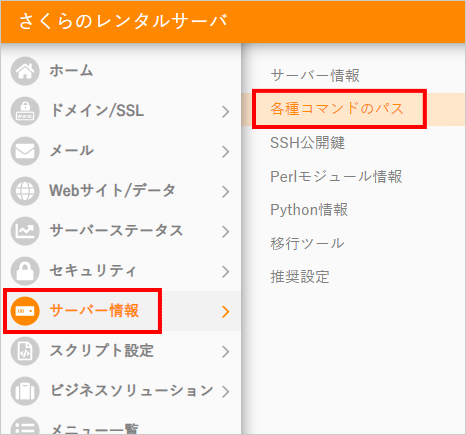Open Perlモジュール情報 submenu entry
The height and width of the screenshot is (435, 466).
[x=336, y=176]
